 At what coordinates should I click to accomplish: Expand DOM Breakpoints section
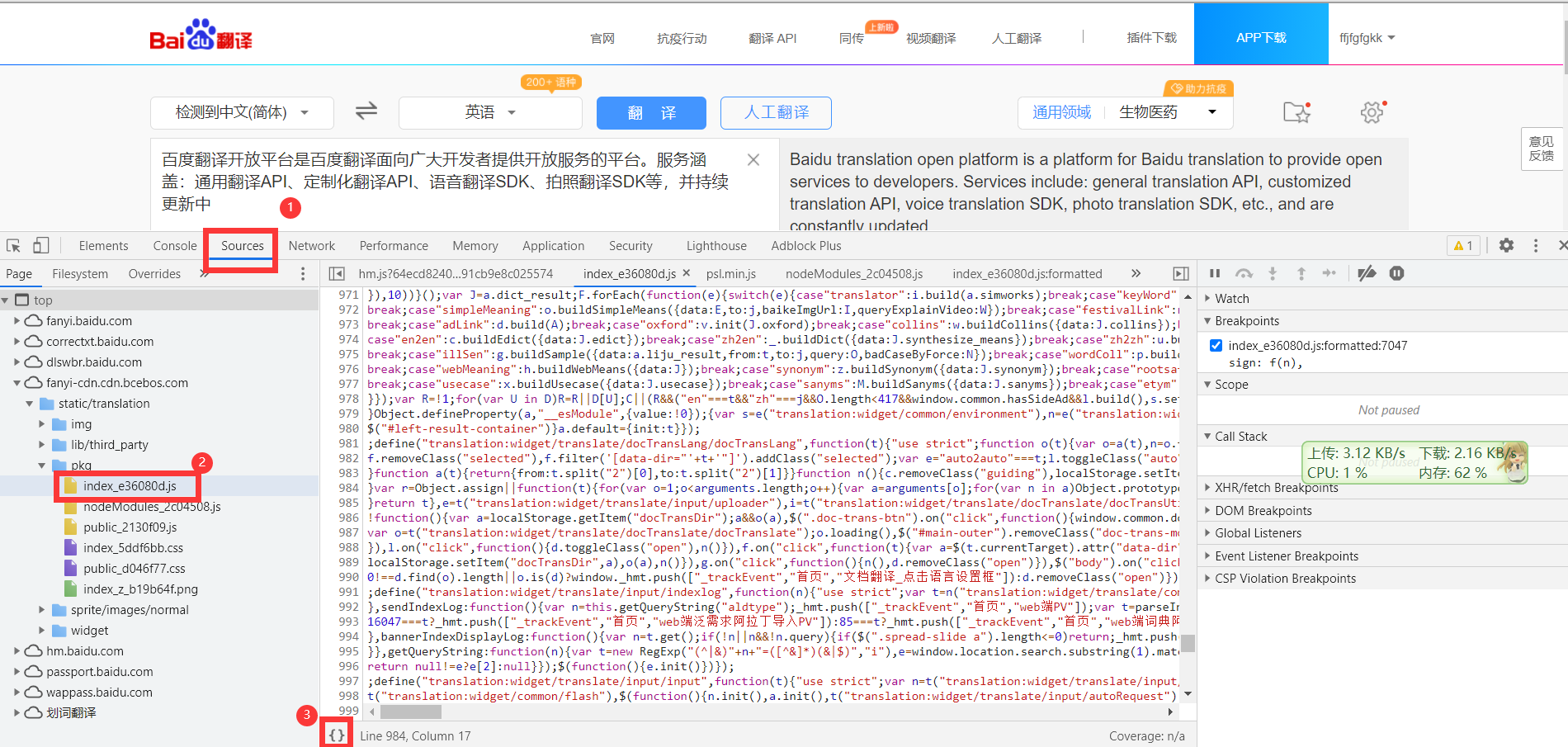[1263, 510]
